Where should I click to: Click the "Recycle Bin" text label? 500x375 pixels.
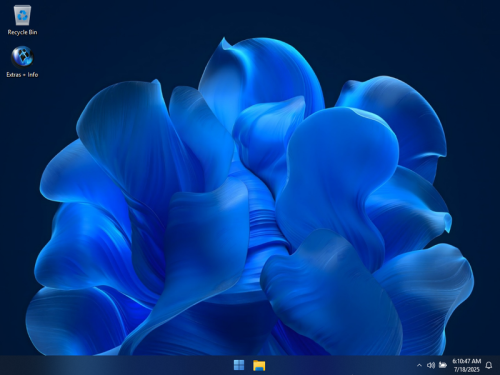point(22,32)
